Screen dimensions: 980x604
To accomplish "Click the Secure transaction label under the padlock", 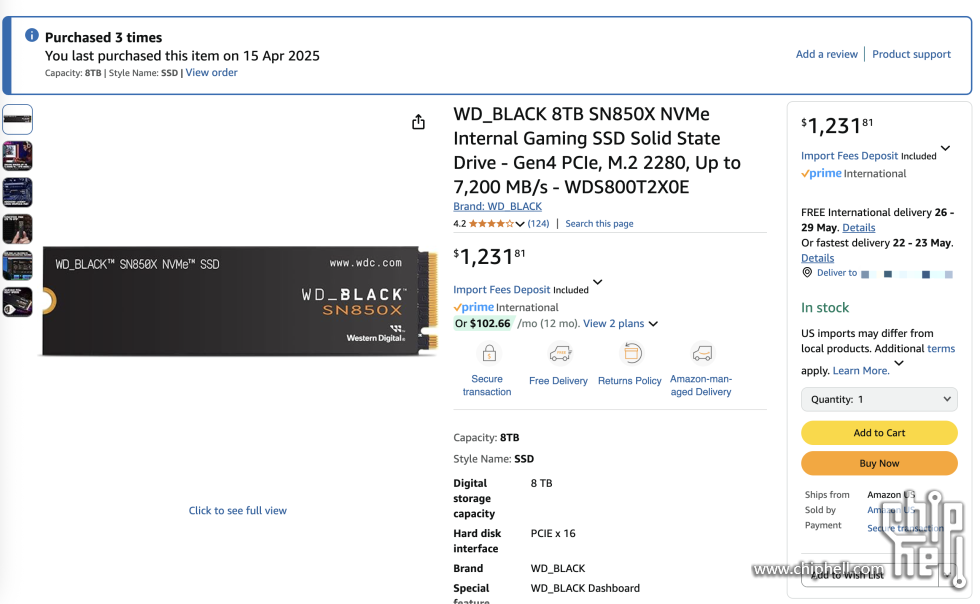I will click(x=487, y=385).
